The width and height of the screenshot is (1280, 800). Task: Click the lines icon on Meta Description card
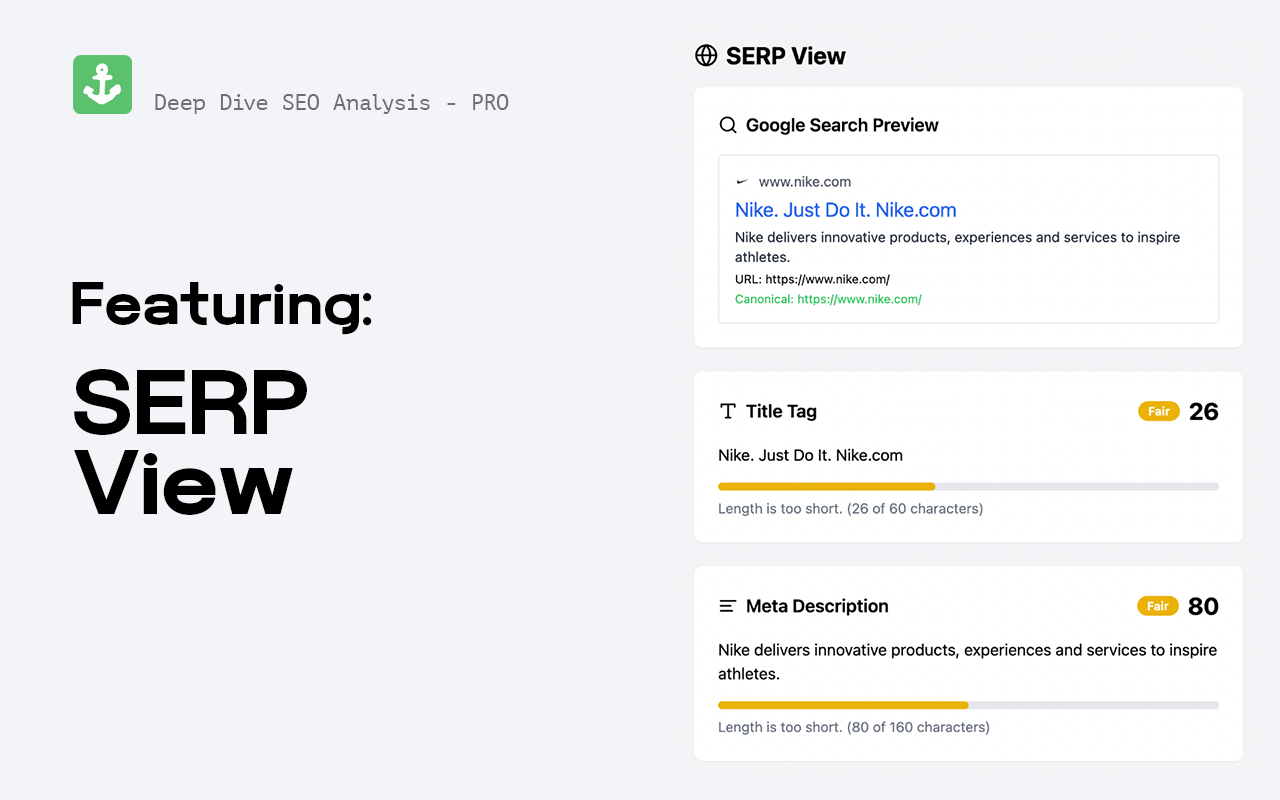[726, 605]
